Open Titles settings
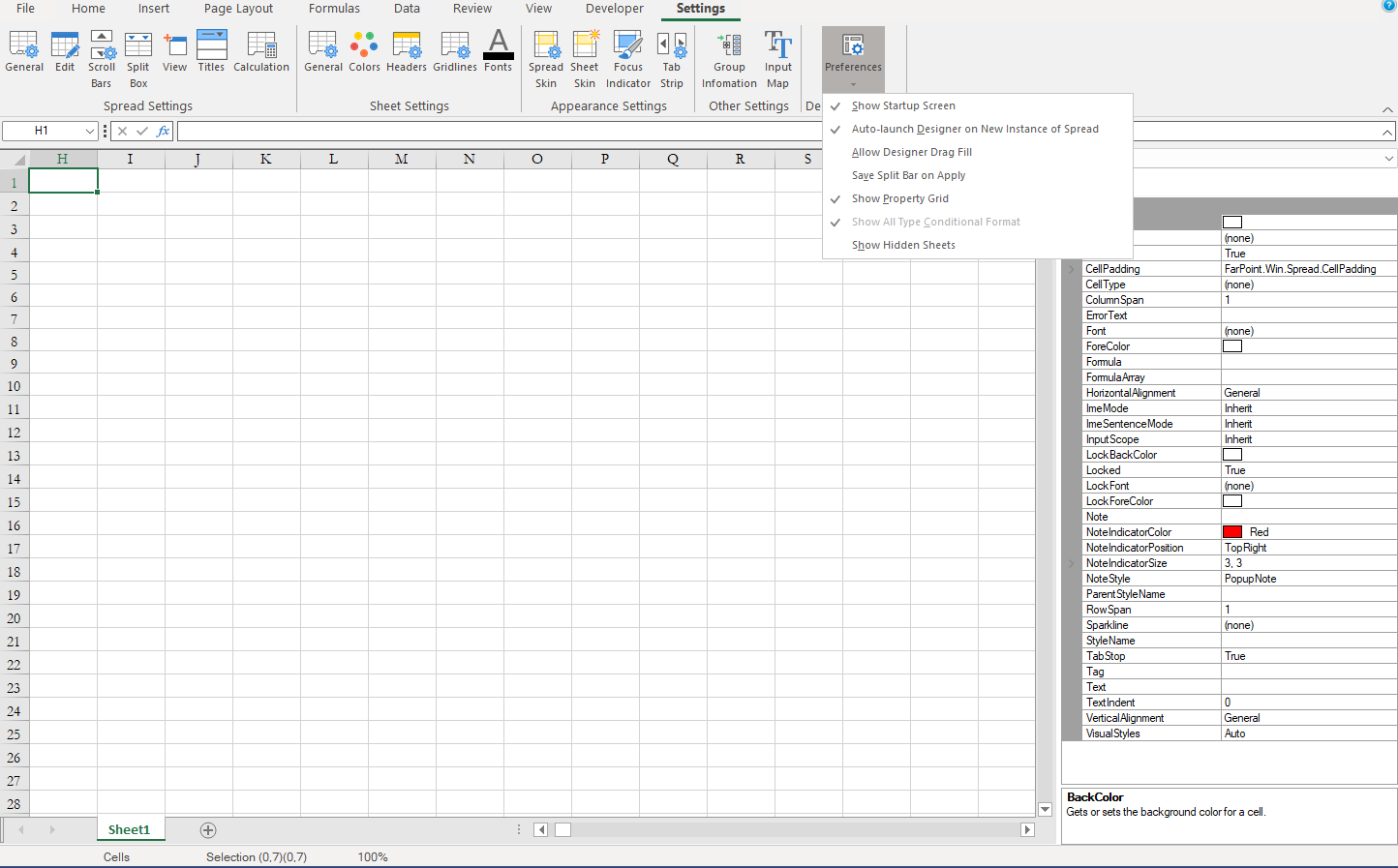This screenshot has height=868, width=1398. coord(211,52)
